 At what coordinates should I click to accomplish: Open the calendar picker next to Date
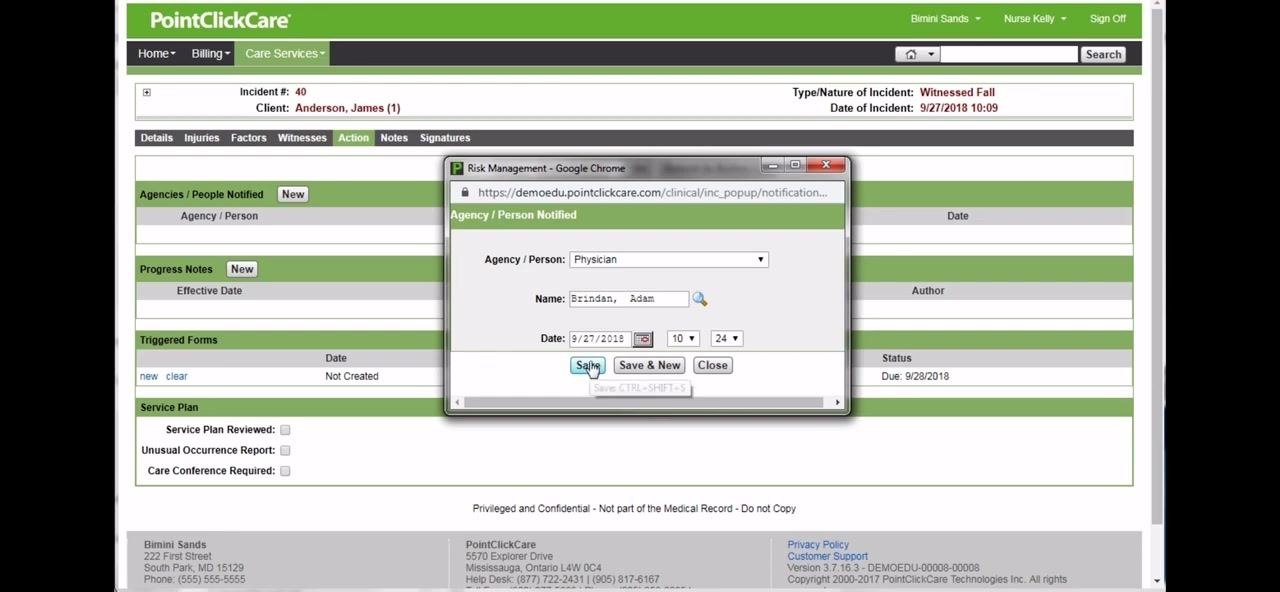[643, 339]
